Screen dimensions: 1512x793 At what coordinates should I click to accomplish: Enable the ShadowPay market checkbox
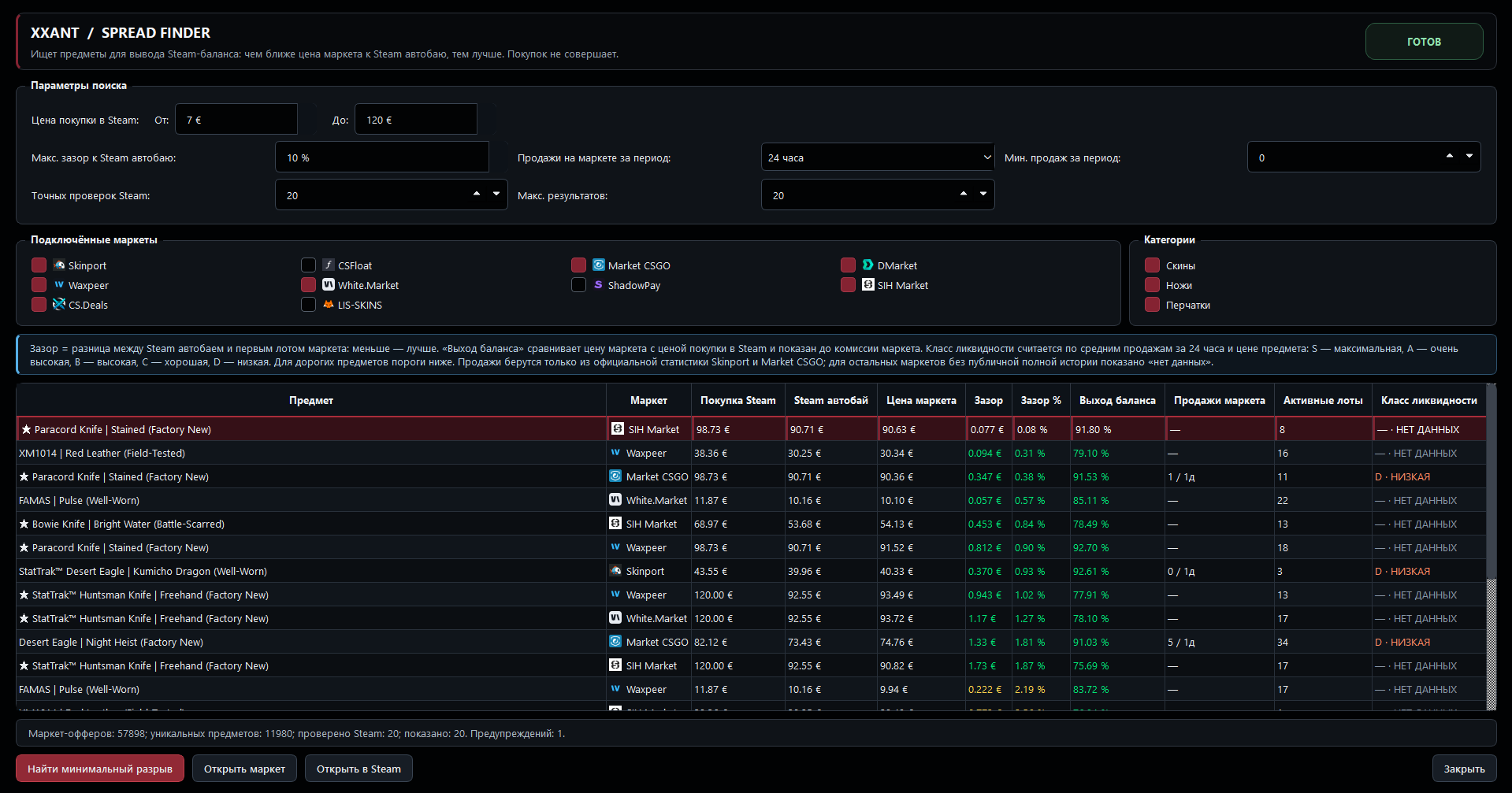click(579, 285)
